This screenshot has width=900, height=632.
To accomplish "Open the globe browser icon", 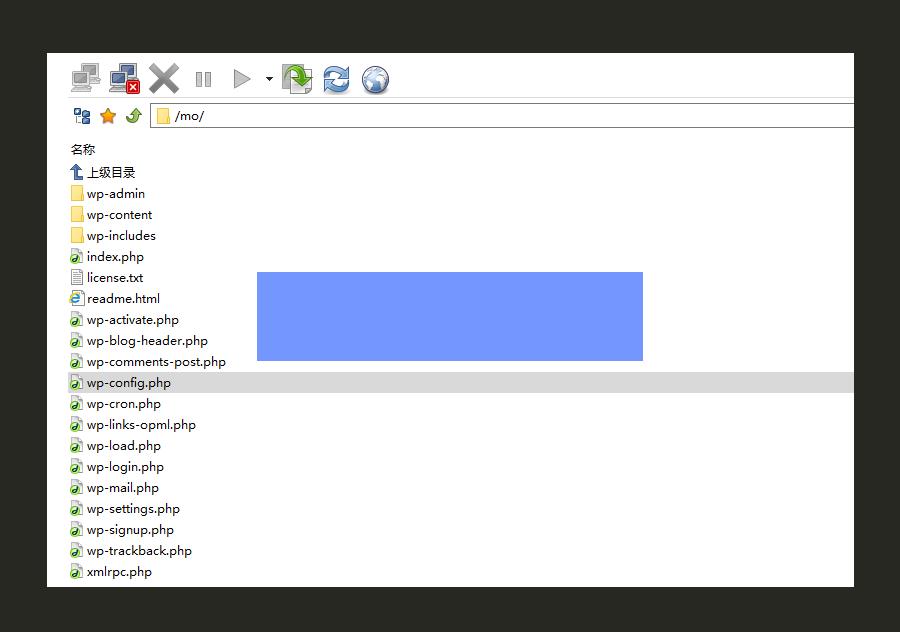I will click(x=375, y=80).
